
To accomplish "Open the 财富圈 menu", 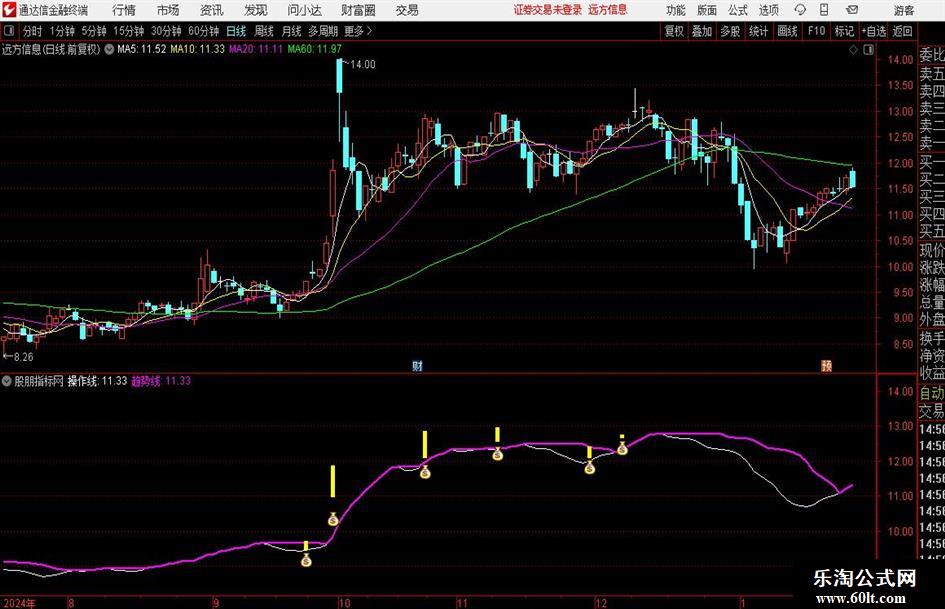I will 358,10.
